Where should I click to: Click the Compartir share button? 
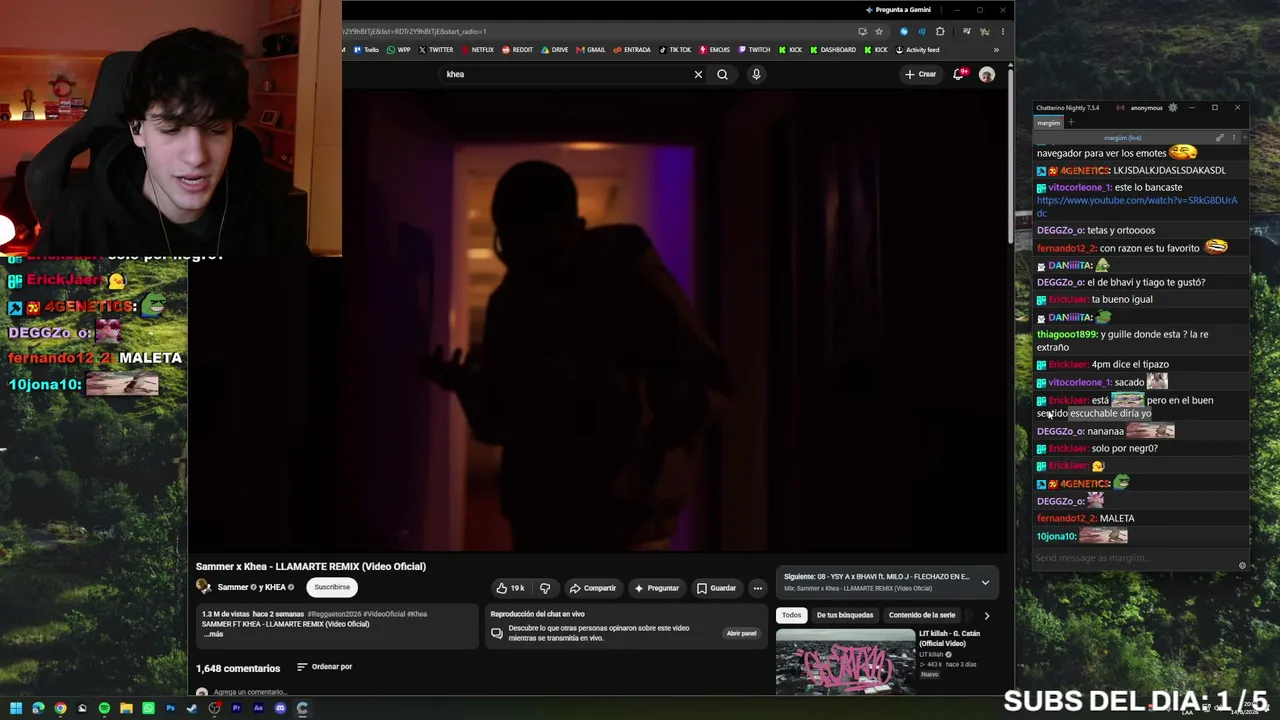(593, 588)
